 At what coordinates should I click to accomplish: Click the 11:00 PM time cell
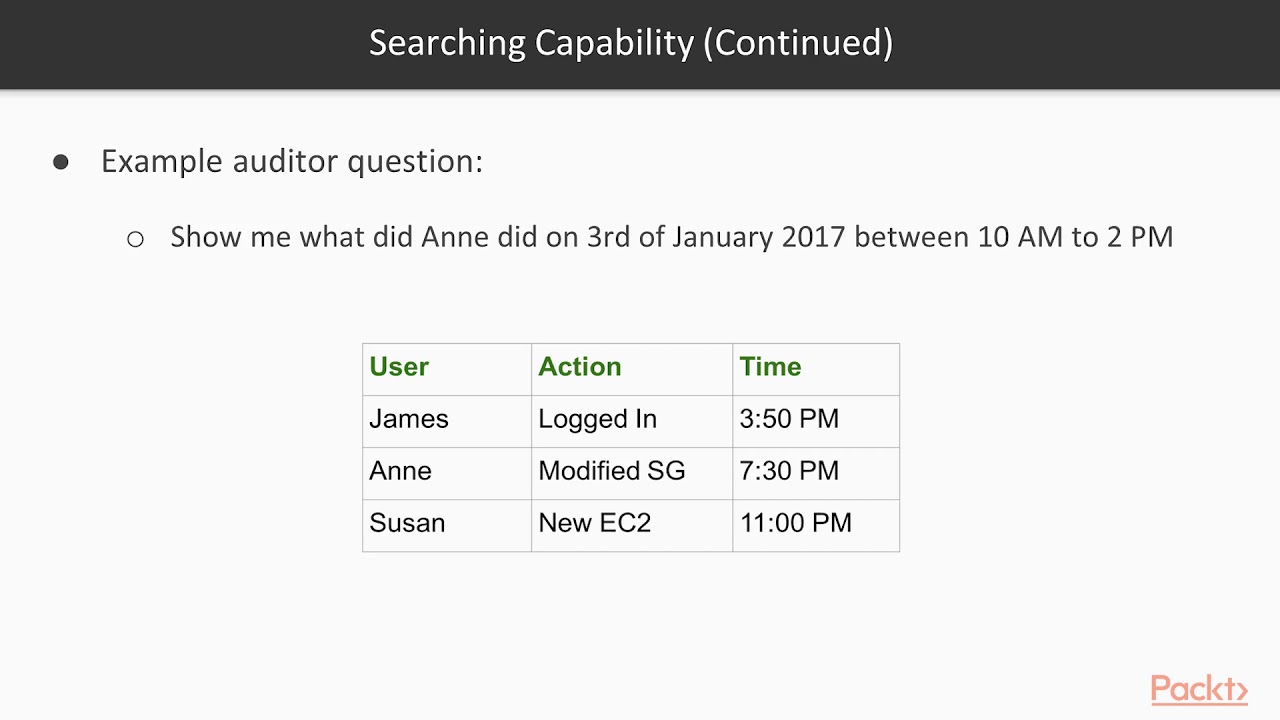(x=795, y=523)
